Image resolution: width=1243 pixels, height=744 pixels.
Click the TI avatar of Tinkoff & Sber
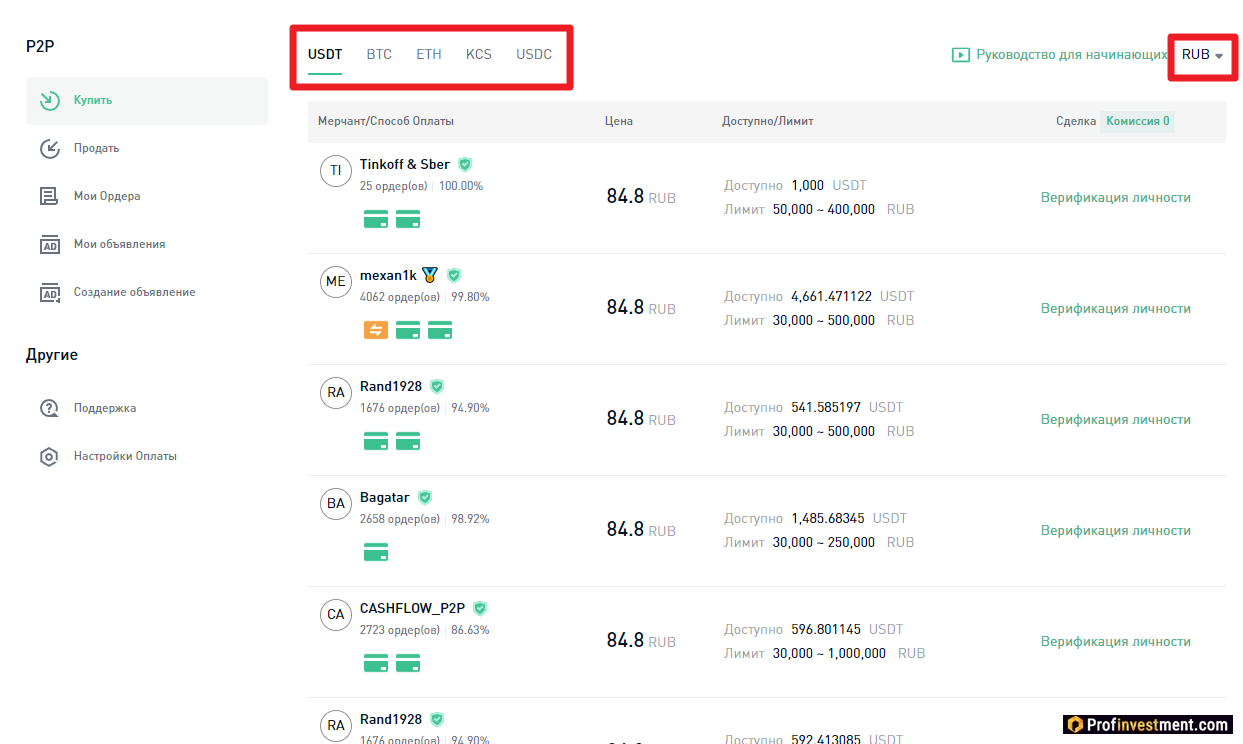coord(336,170)
